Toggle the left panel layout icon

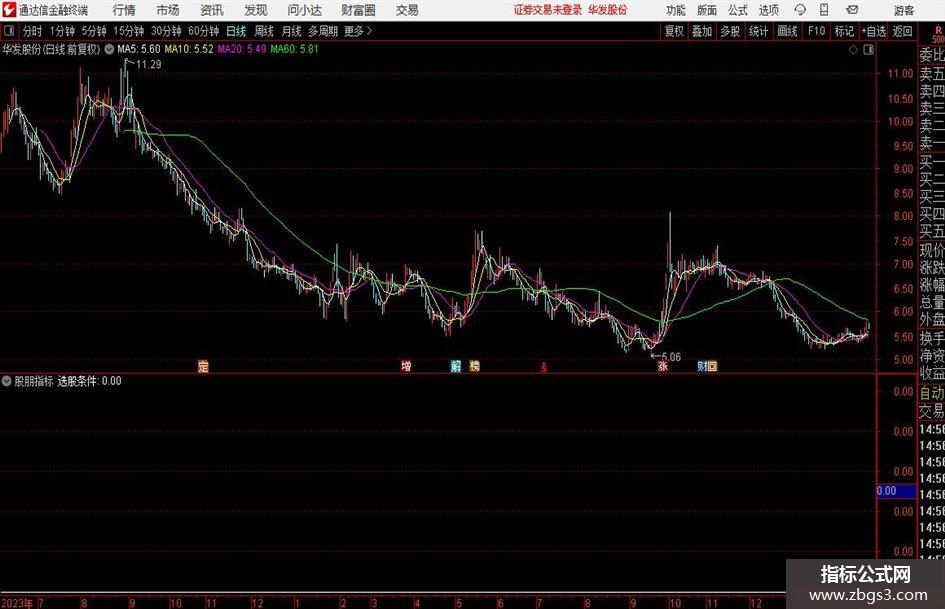[x=9, y=31]
